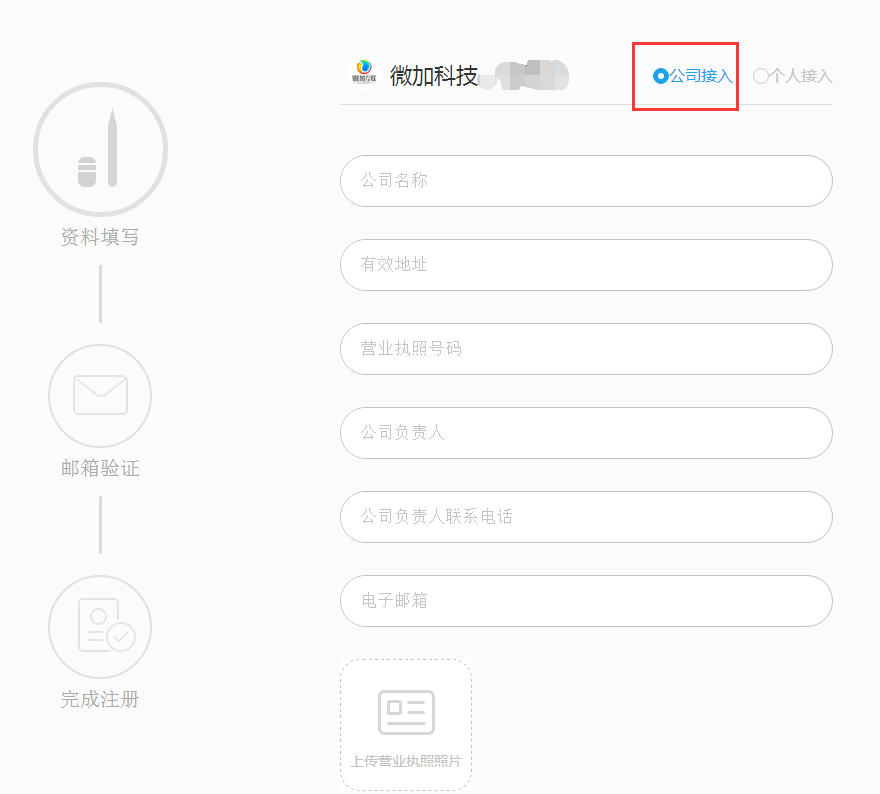Select the 个人接入 radio button circle
Image resolution: width=880 pixels, height=794 pixels.
[x=760, y=76]
